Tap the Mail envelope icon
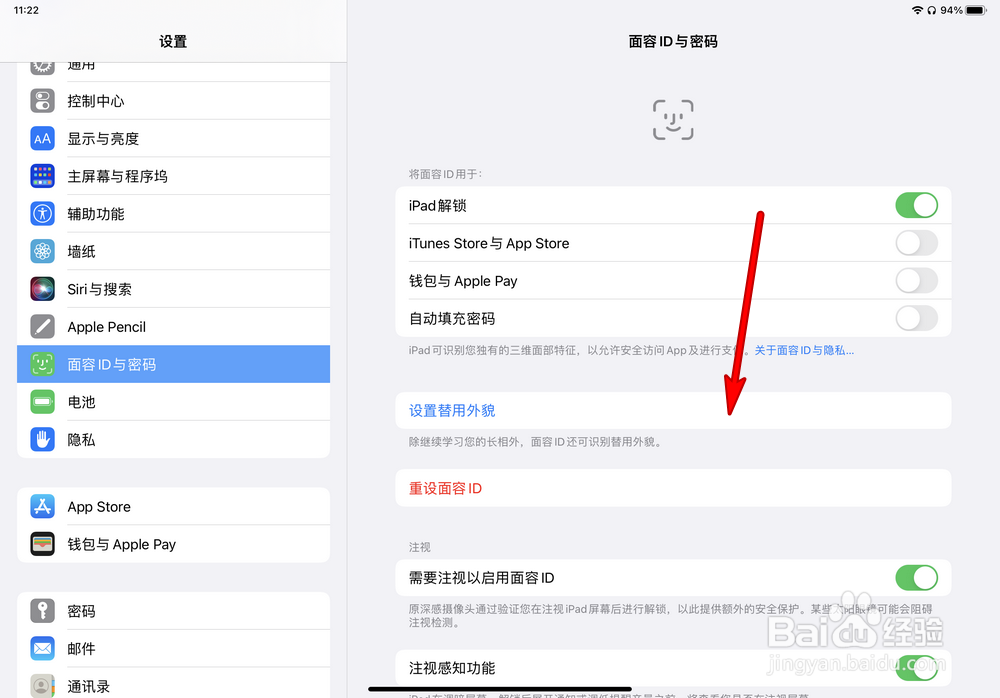The image size is (1000, 698). 43,649
